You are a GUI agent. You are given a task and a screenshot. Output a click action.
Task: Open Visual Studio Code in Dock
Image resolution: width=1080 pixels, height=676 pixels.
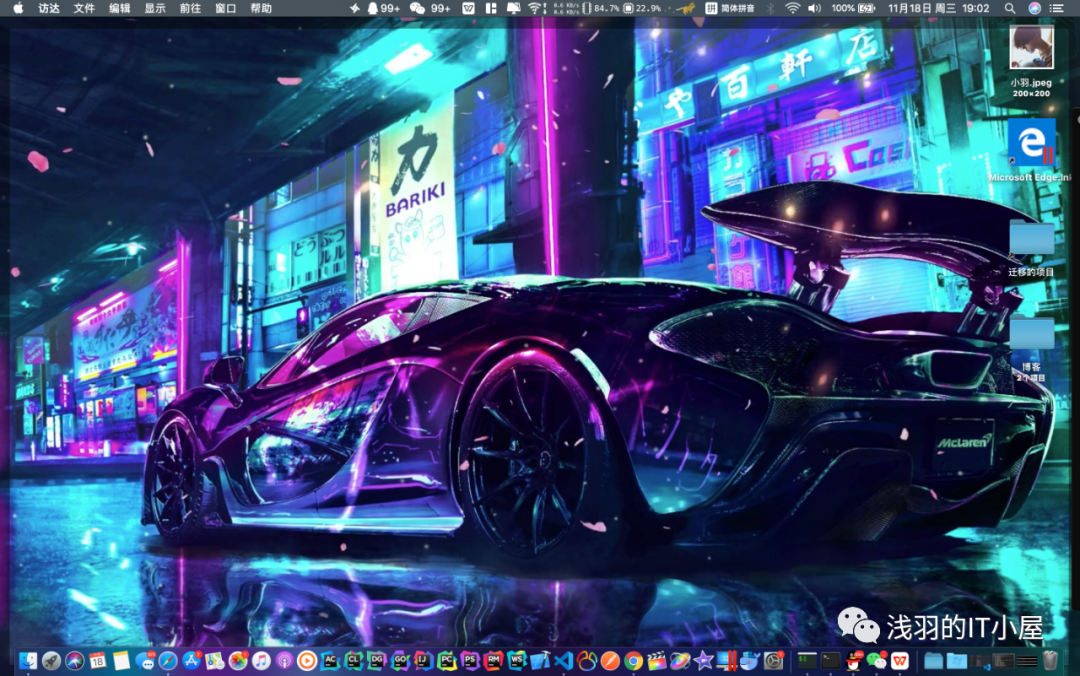563,661
